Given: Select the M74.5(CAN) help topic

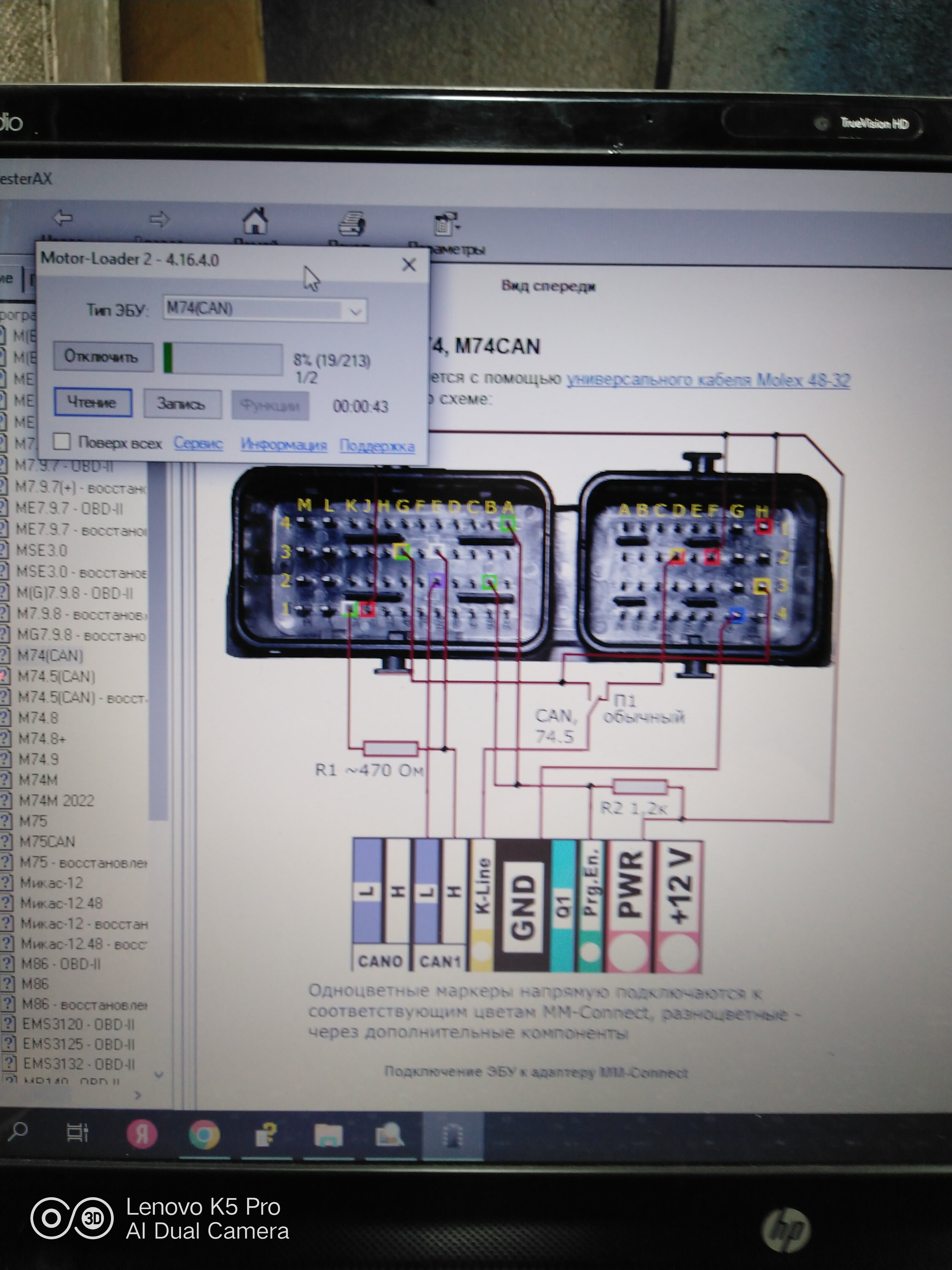Looking at the screenshot, I should point(56,676).
